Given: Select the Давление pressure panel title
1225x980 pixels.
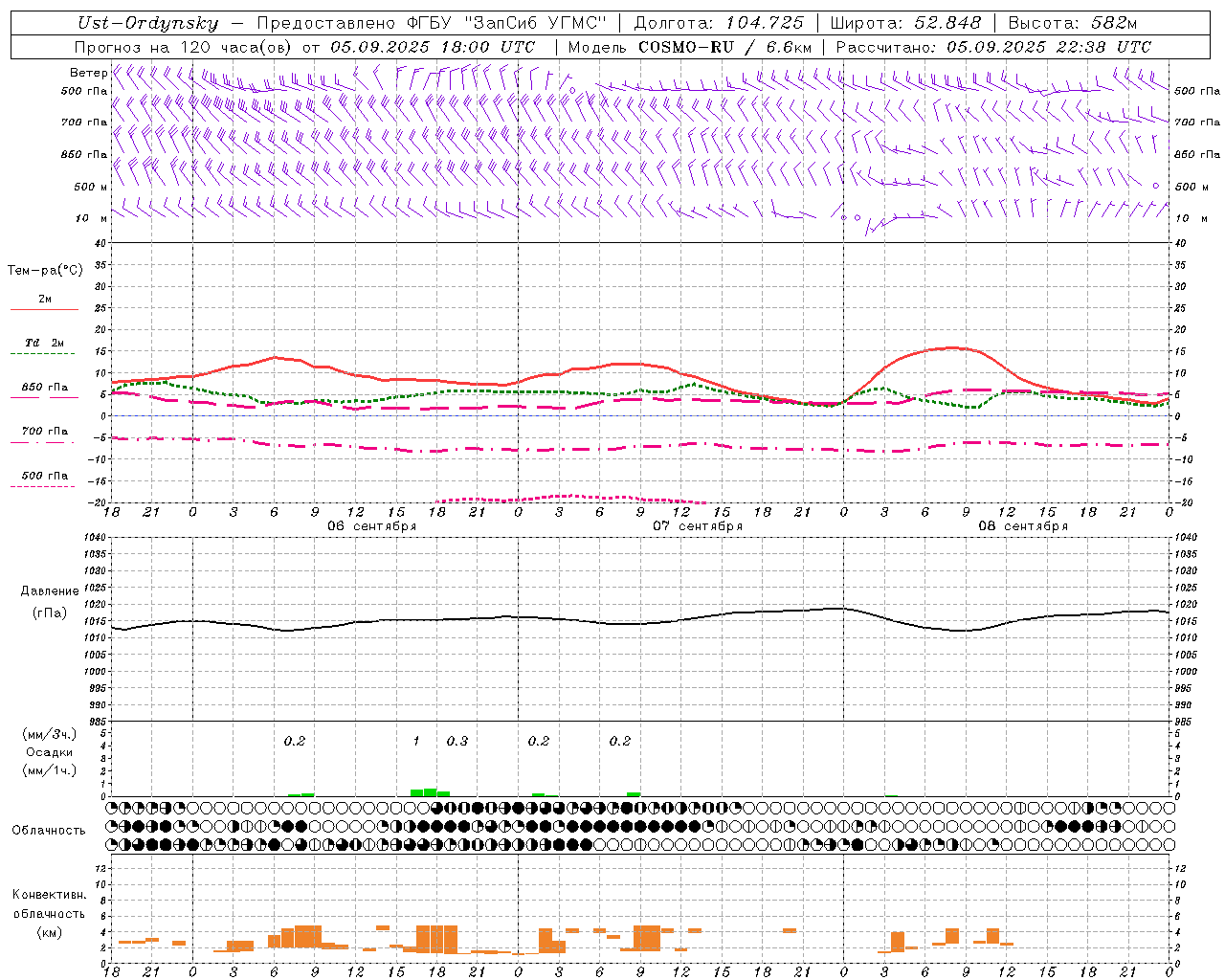Looking at the screenshot, I should pos(50,591).
